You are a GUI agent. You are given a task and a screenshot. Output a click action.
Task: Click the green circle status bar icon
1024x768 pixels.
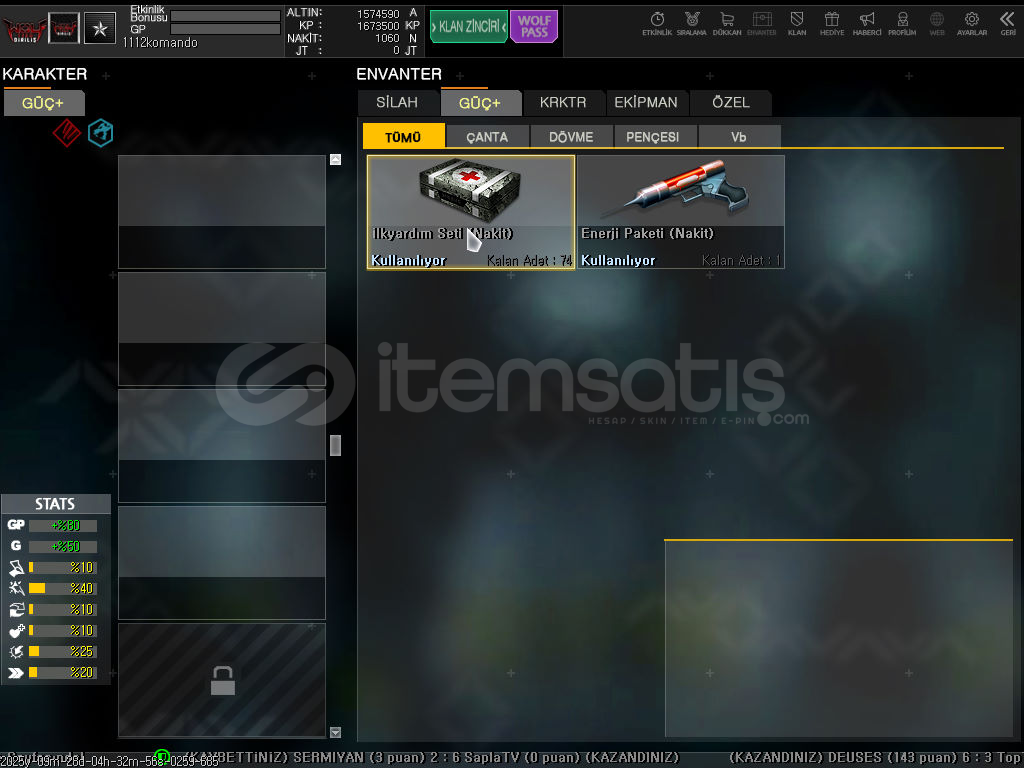[162, 757]
